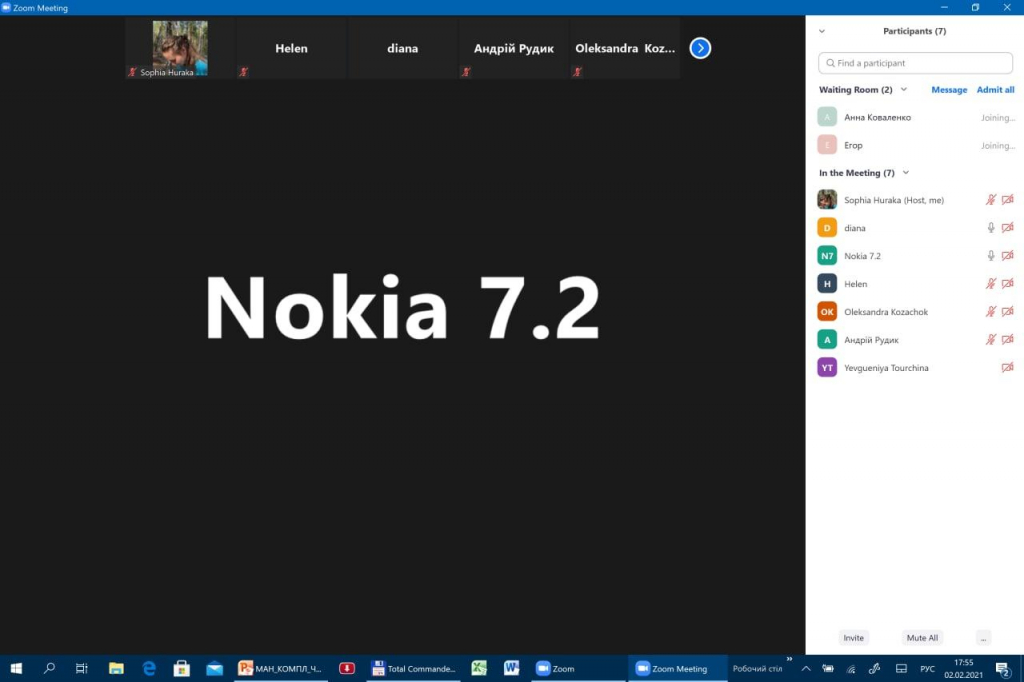Toggle Sophia Huraka's microphone in participant list
The width and height of the screenshot is (1024, 682).
pyautogui.click(x=991, y=200)
